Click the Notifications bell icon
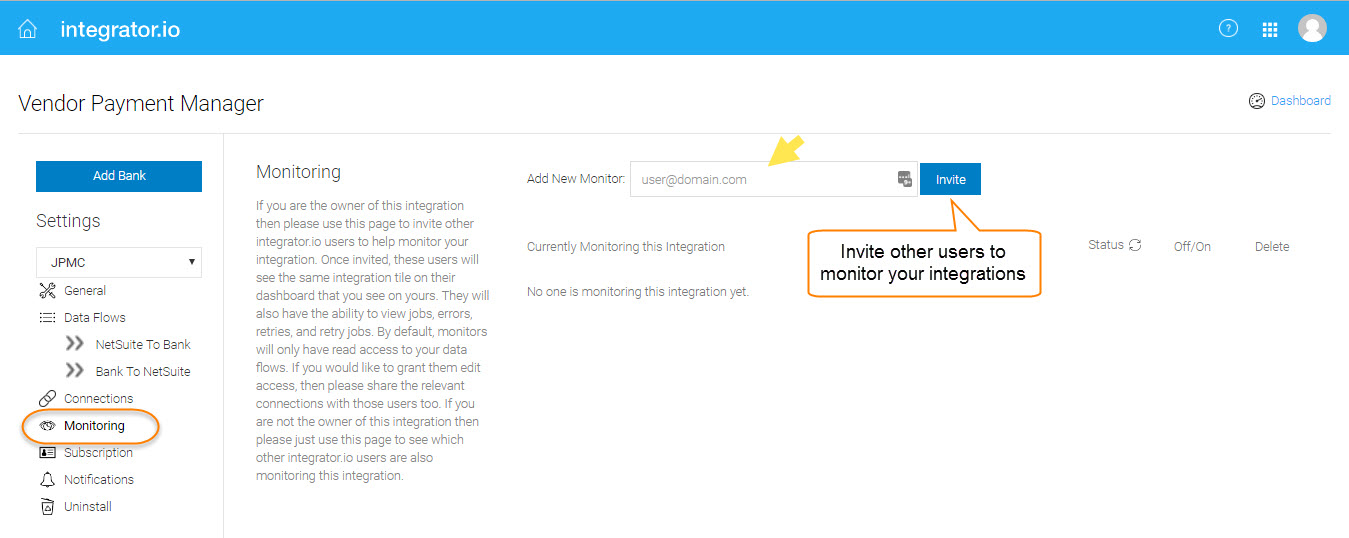The width and height of the screenshot is (1349, 538). [x=47, y=480]
